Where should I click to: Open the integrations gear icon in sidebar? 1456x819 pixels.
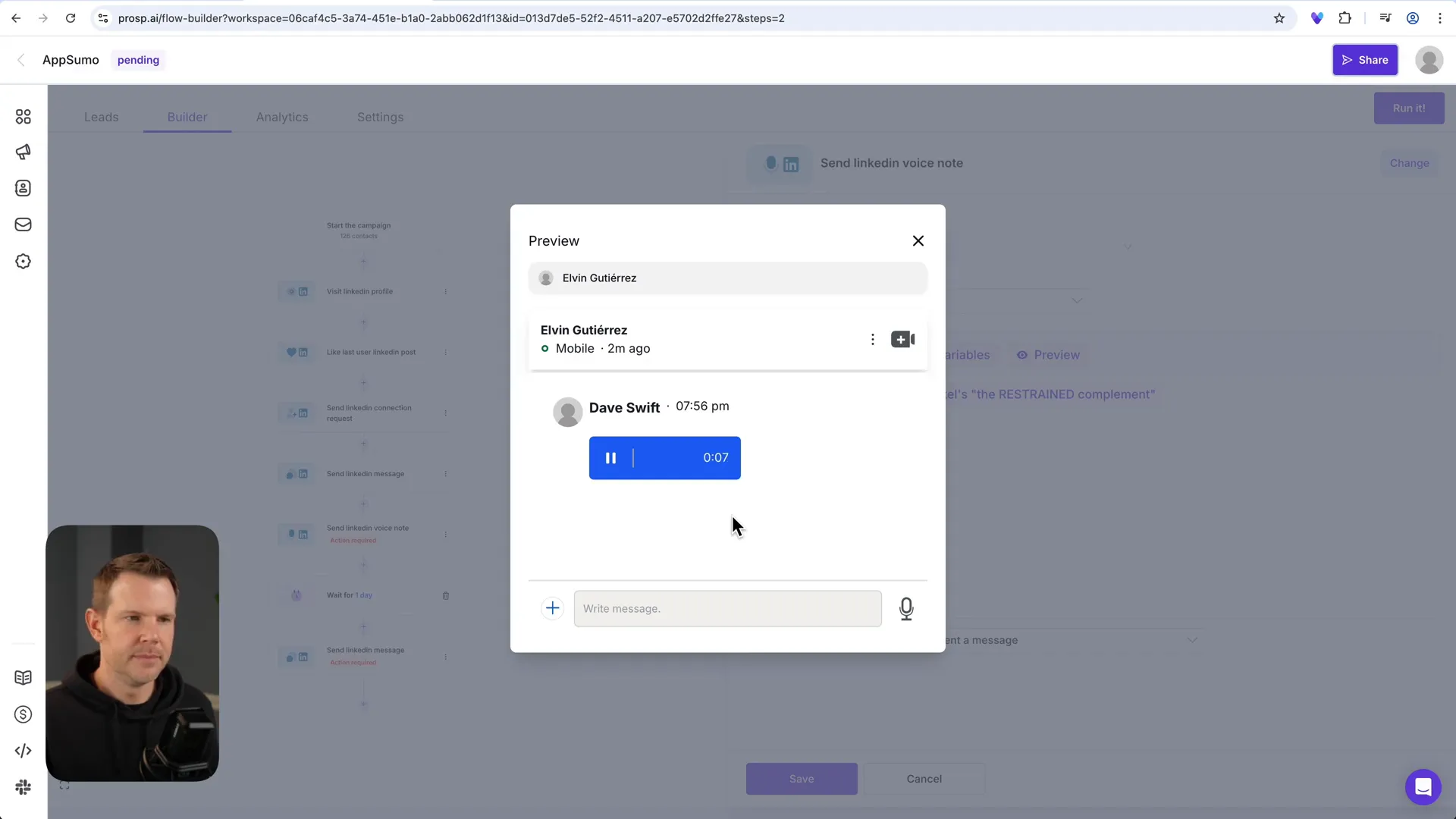coord(24,262)
